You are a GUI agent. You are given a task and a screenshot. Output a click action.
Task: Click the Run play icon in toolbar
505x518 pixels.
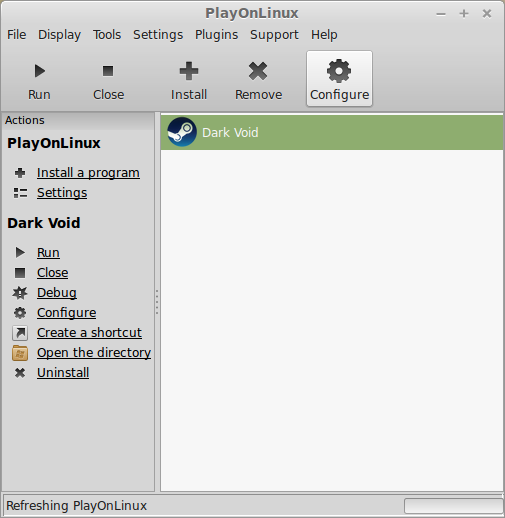40,71
